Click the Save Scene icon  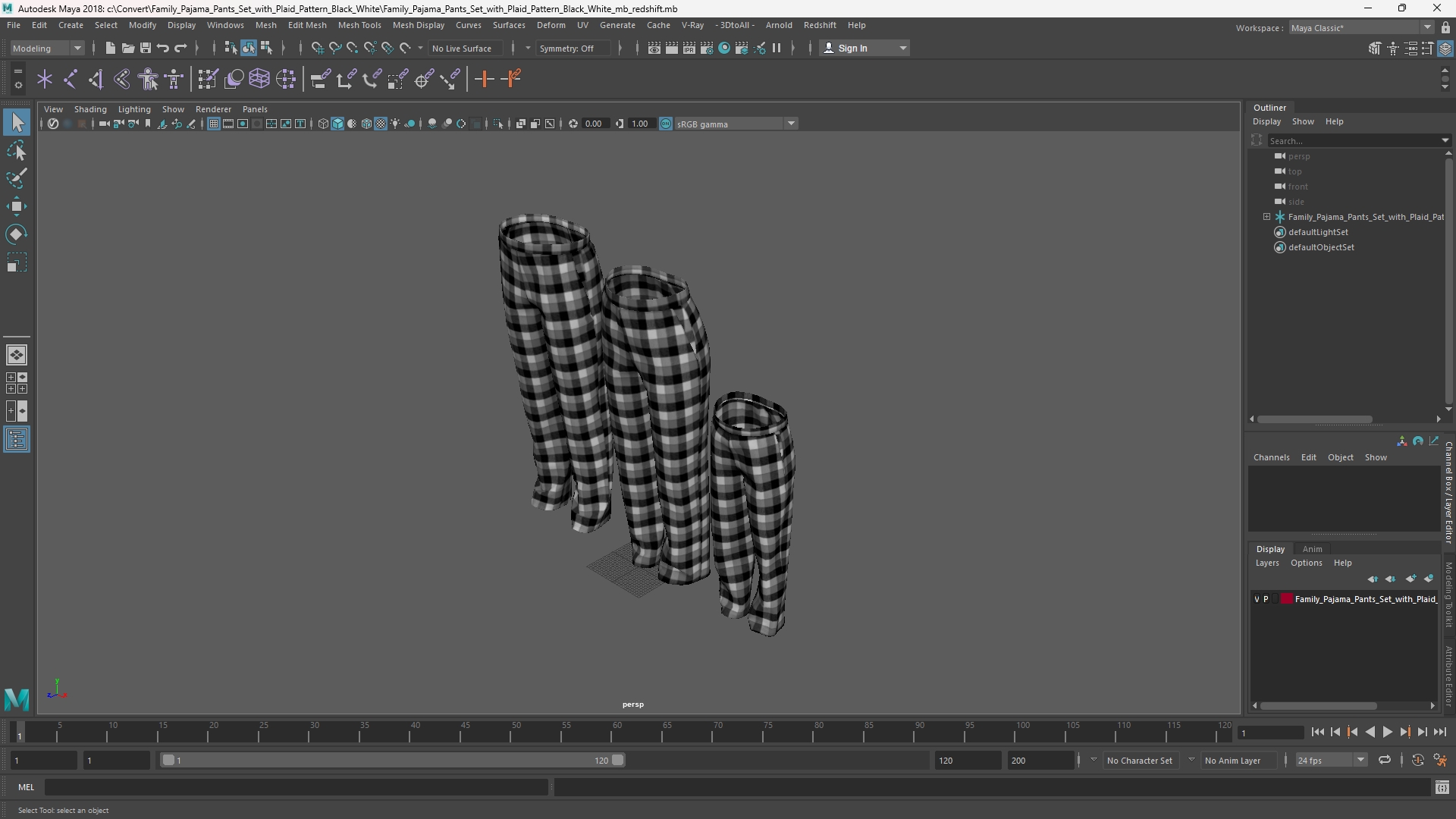point(145,48)
